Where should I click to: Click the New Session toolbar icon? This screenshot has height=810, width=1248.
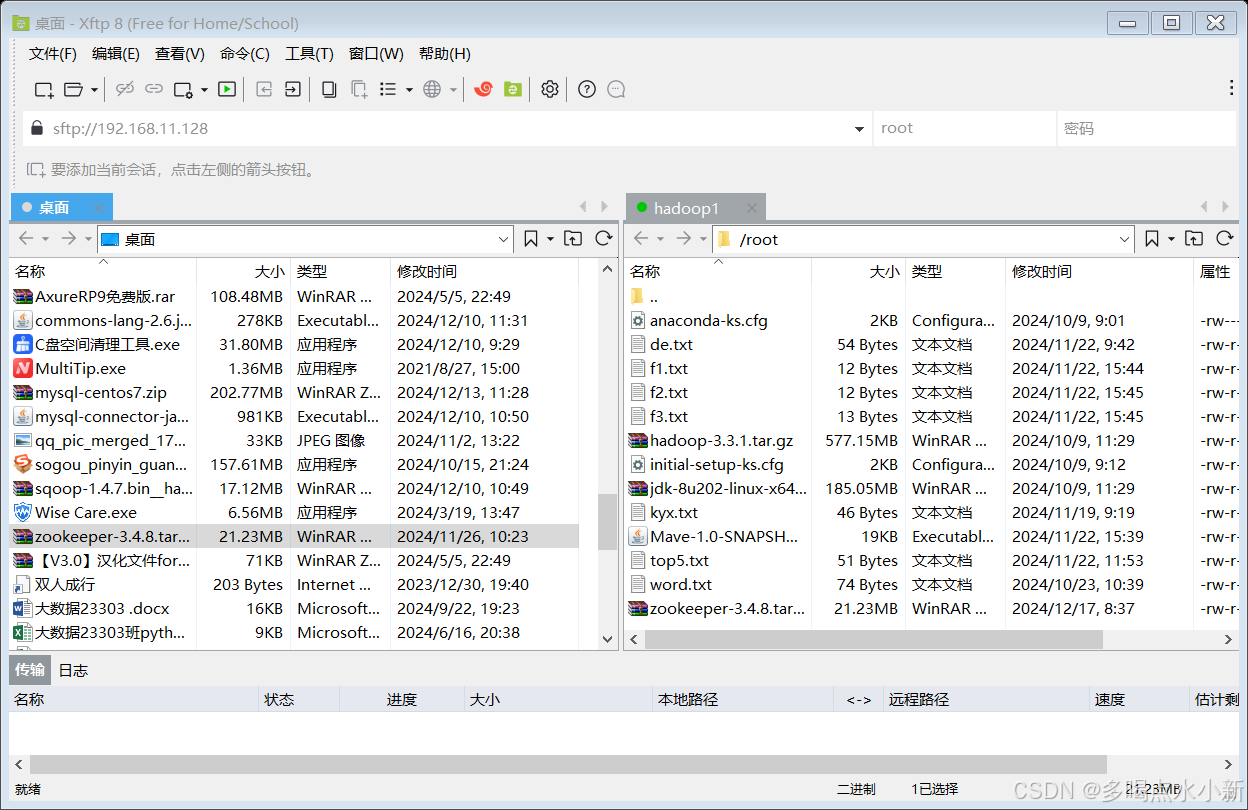[x=44, y=89]
